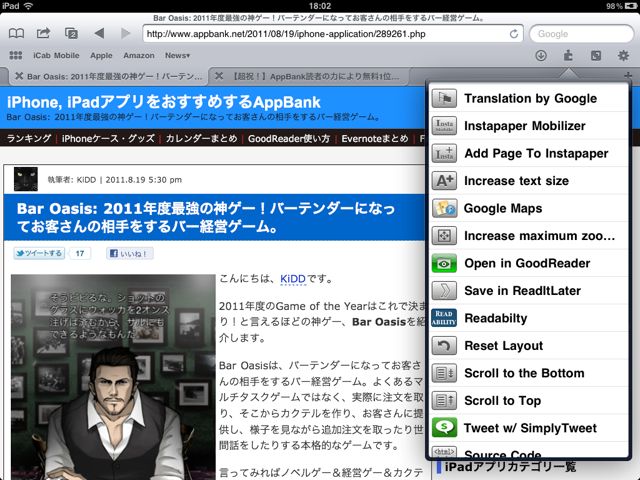Click the Instapaper Mobilizer icon

pos(444,126)
